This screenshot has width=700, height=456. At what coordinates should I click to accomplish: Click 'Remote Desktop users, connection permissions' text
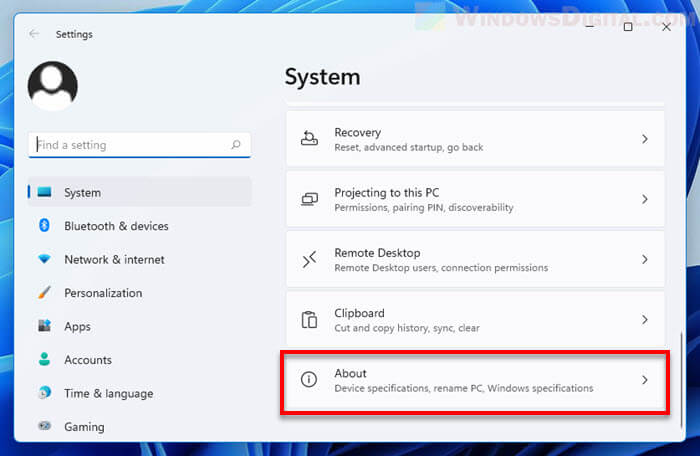441,268
